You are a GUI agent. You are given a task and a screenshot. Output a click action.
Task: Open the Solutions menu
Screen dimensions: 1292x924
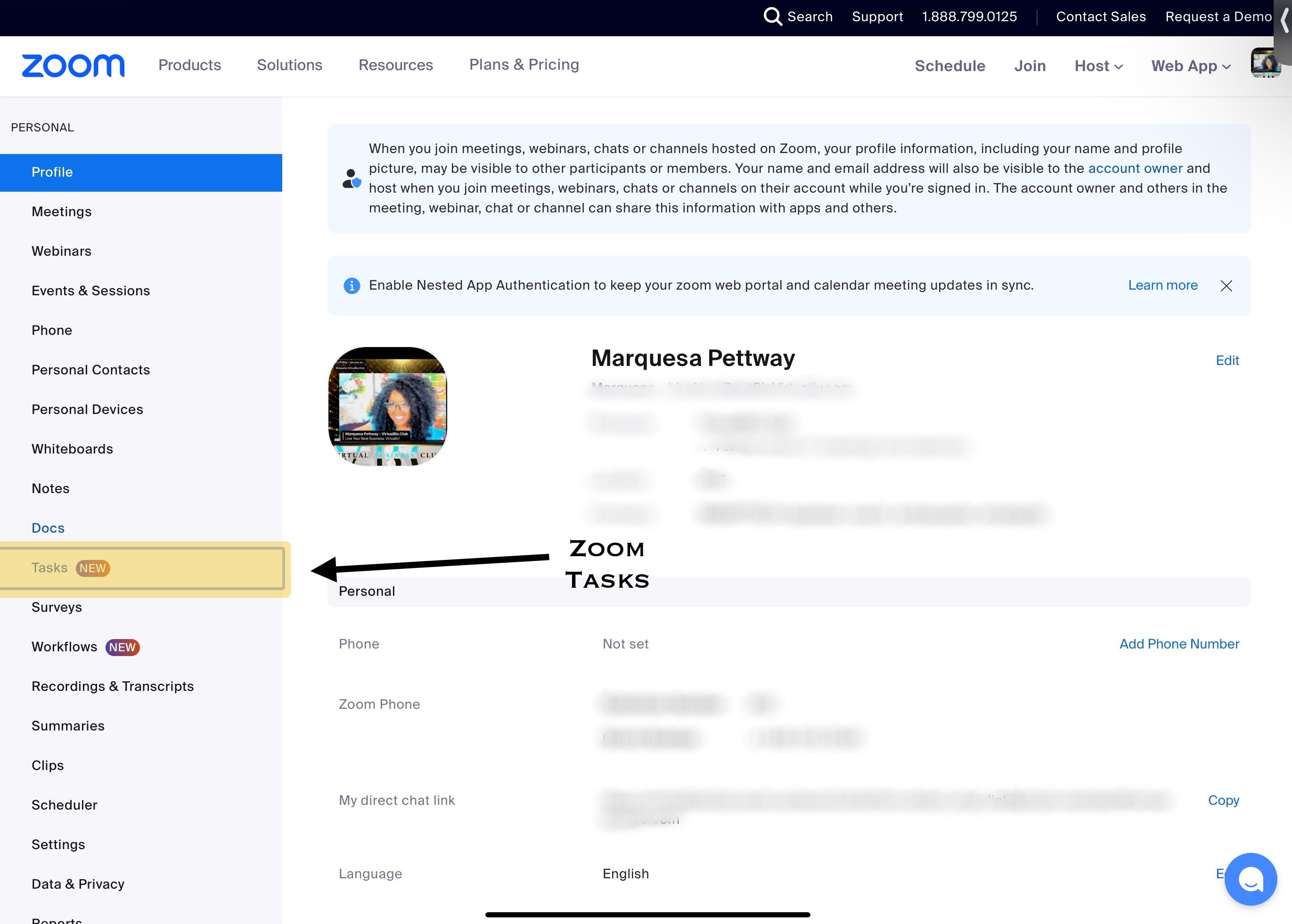(289, 65)
